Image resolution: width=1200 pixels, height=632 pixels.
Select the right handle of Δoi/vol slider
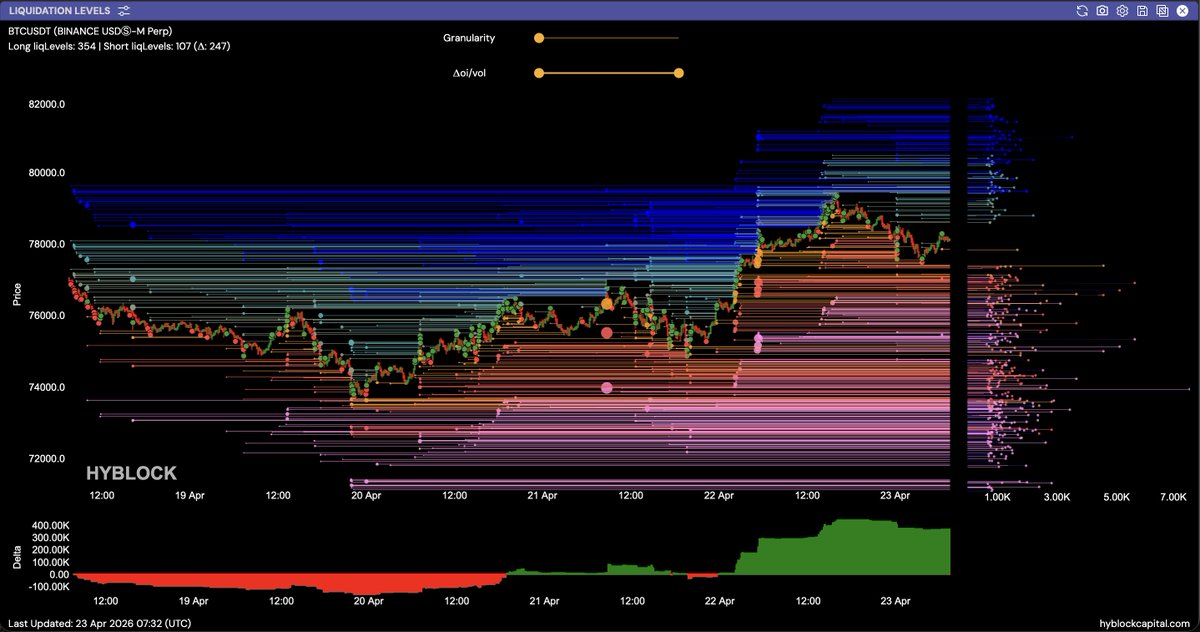tap(679, 73)
